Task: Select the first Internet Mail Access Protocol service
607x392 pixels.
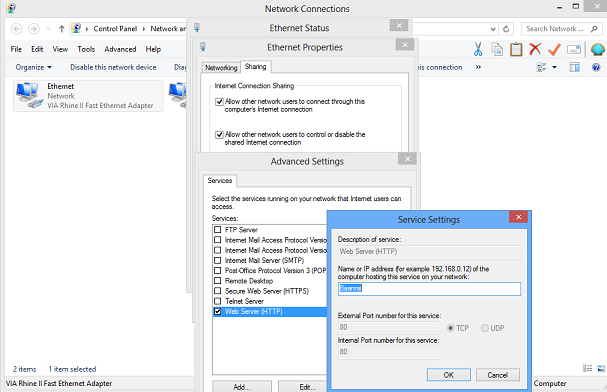Action: [270, 240]
